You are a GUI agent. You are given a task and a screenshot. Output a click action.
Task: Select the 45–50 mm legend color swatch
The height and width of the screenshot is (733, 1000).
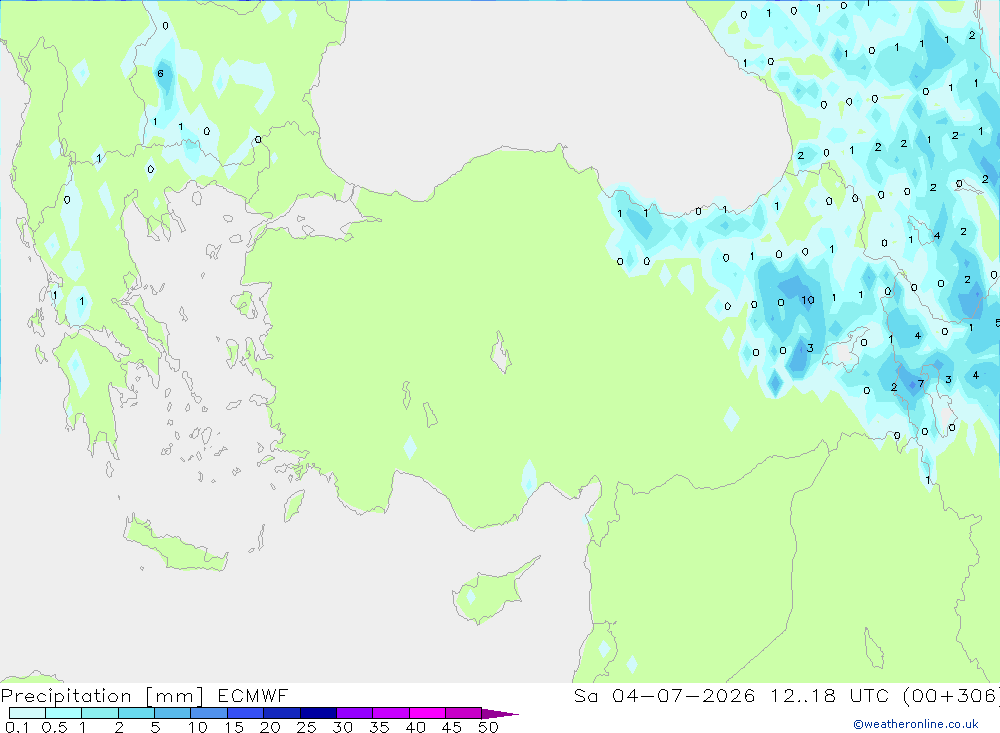coord(463,713)
